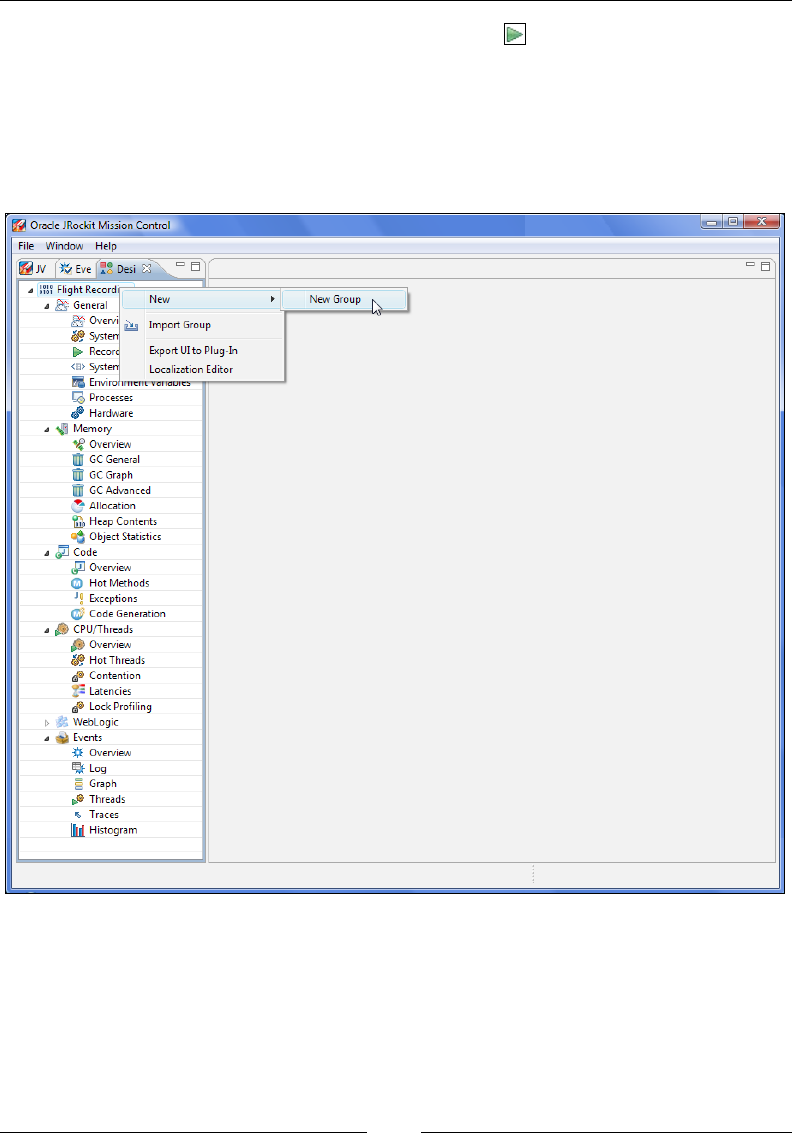Viewport: 792px width, 1142px height.
Task: Collapse the Code group
Action: click(47, 553)
